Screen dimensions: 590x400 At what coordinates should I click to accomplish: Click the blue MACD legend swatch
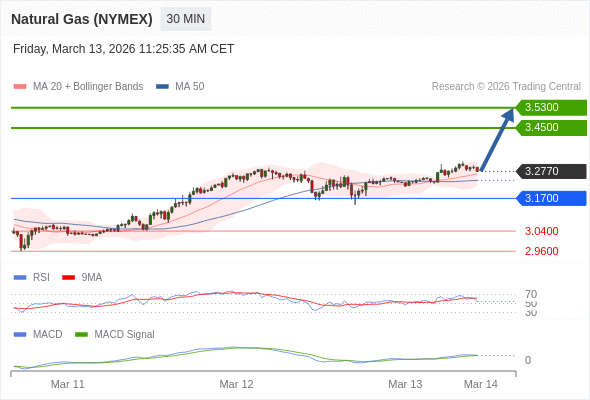coord(20,335)
